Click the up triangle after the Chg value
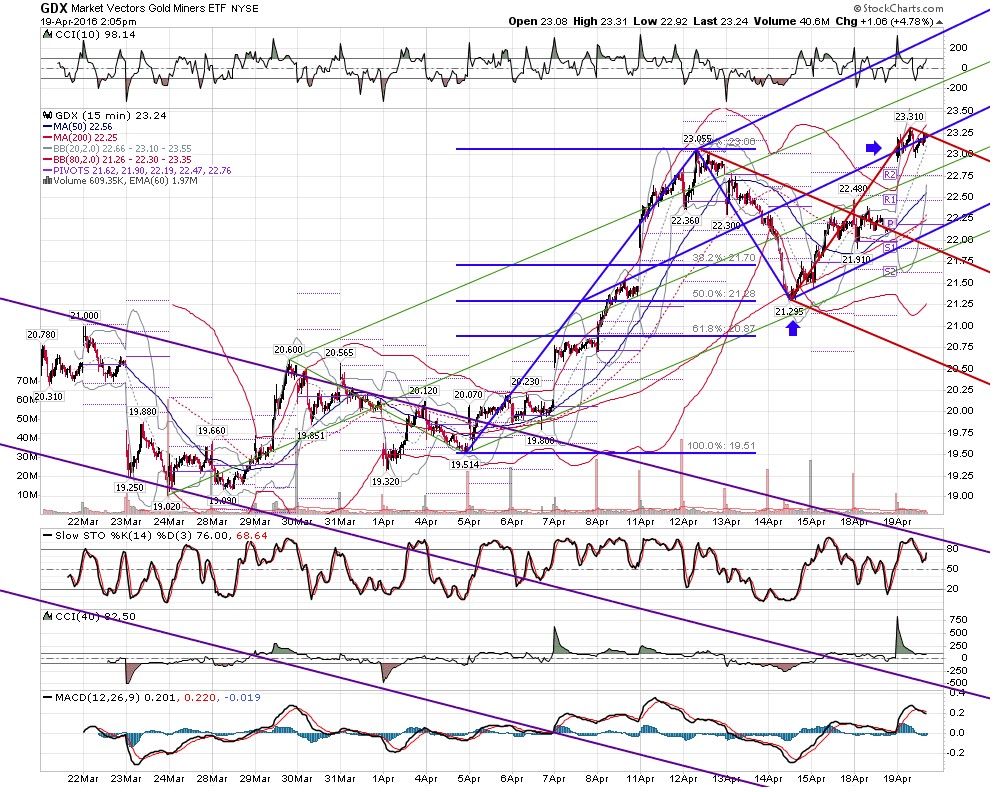Image resolution: width=998 pixels, height=792 pixels. click(x=939, y=22)
